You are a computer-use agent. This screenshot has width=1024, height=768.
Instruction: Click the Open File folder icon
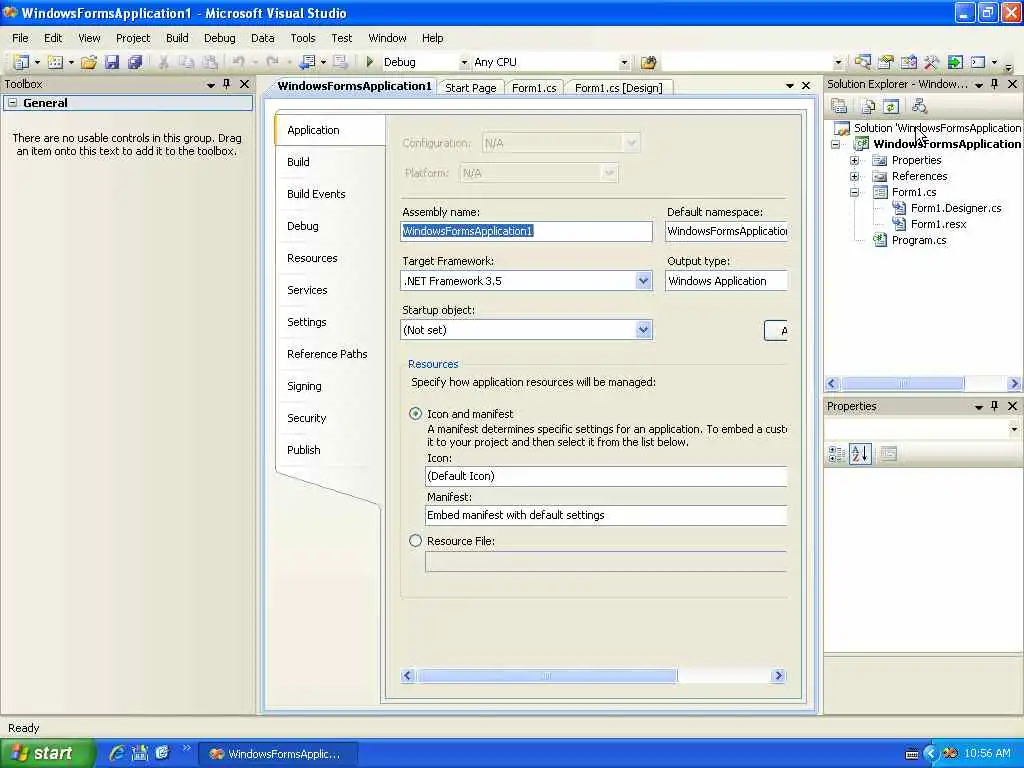[89, 62]
